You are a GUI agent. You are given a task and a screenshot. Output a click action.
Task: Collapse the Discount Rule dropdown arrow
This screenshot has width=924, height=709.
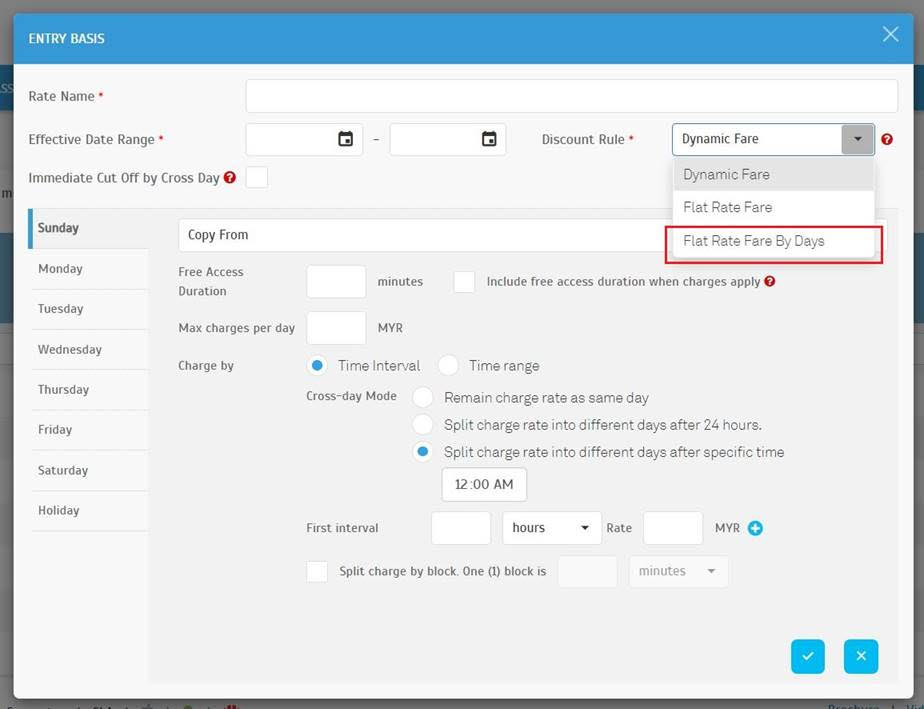pos(857,140)
